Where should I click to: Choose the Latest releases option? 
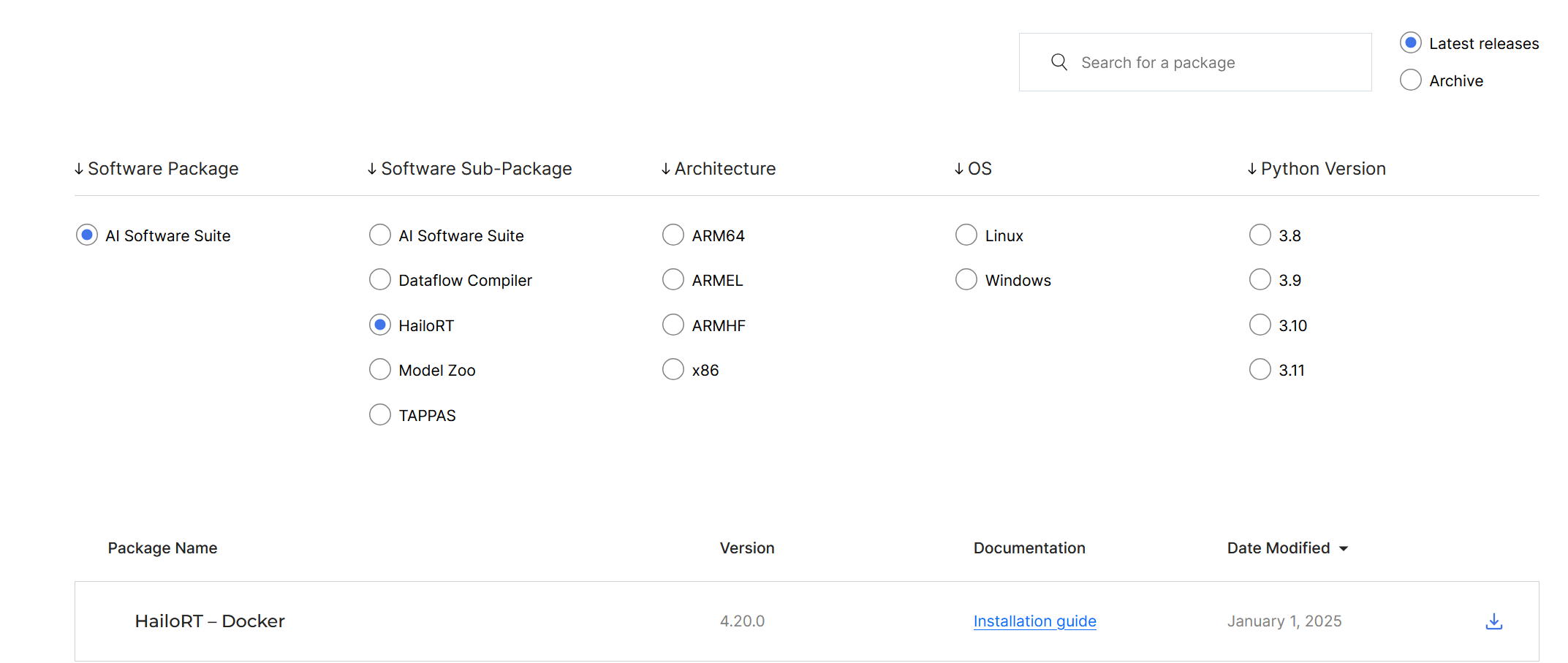[x=1410, y=43]
